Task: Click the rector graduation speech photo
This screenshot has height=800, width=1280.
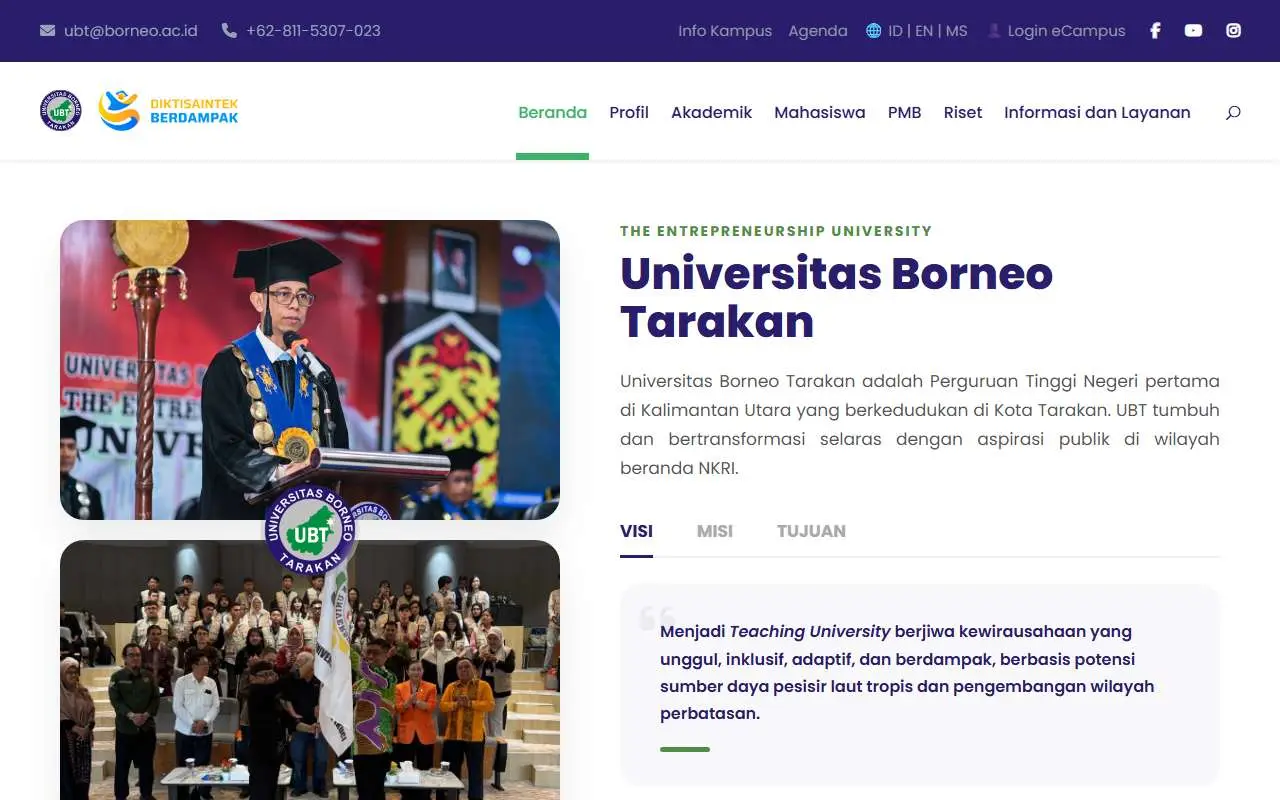Action: pos(310,370)
